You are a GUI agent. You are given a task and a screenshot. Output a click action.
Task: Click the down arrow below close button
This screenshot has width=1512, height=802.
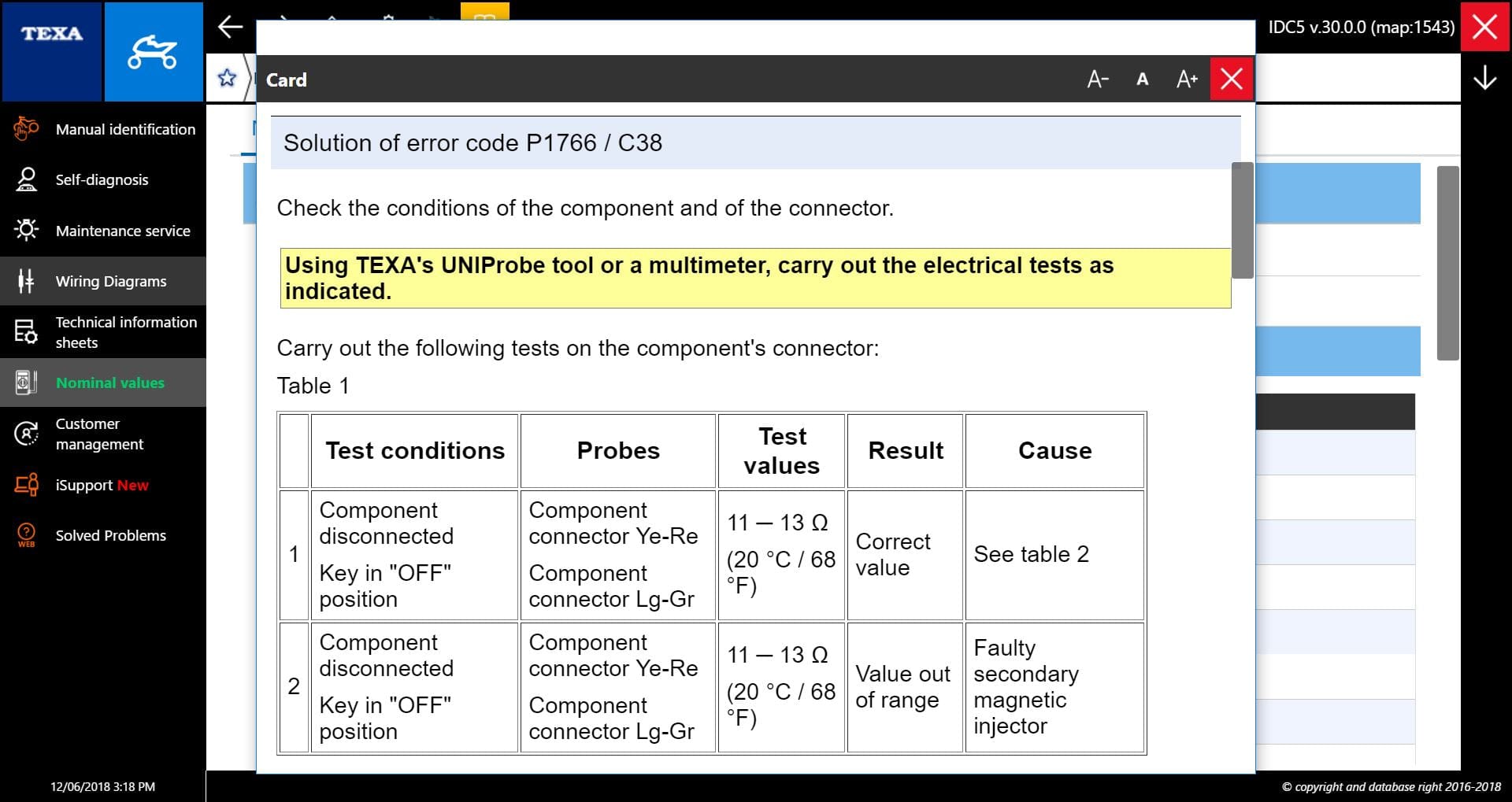[1484, 78]
